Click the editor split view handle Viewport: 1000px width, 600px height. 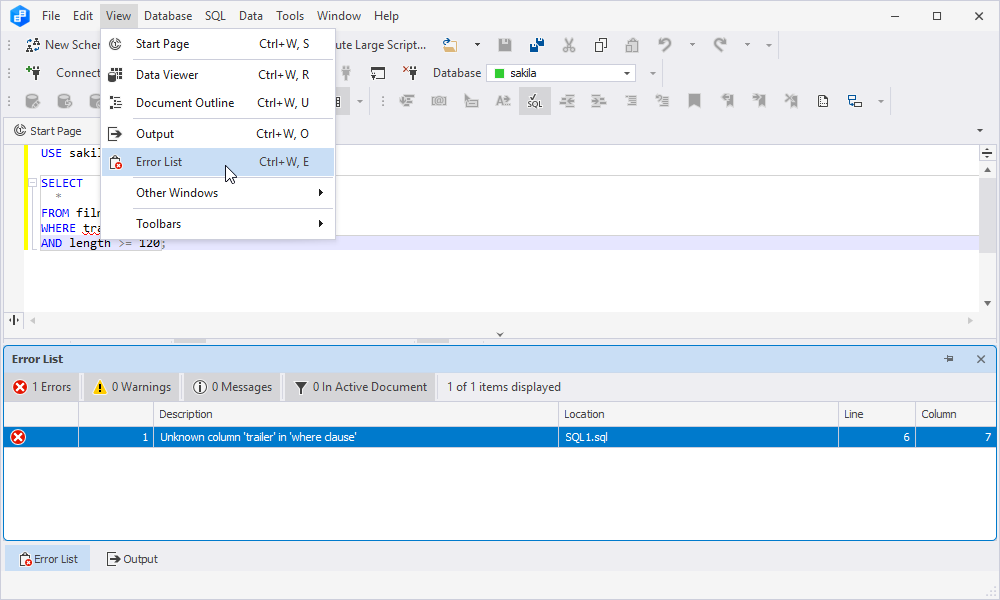pos(987,153)
